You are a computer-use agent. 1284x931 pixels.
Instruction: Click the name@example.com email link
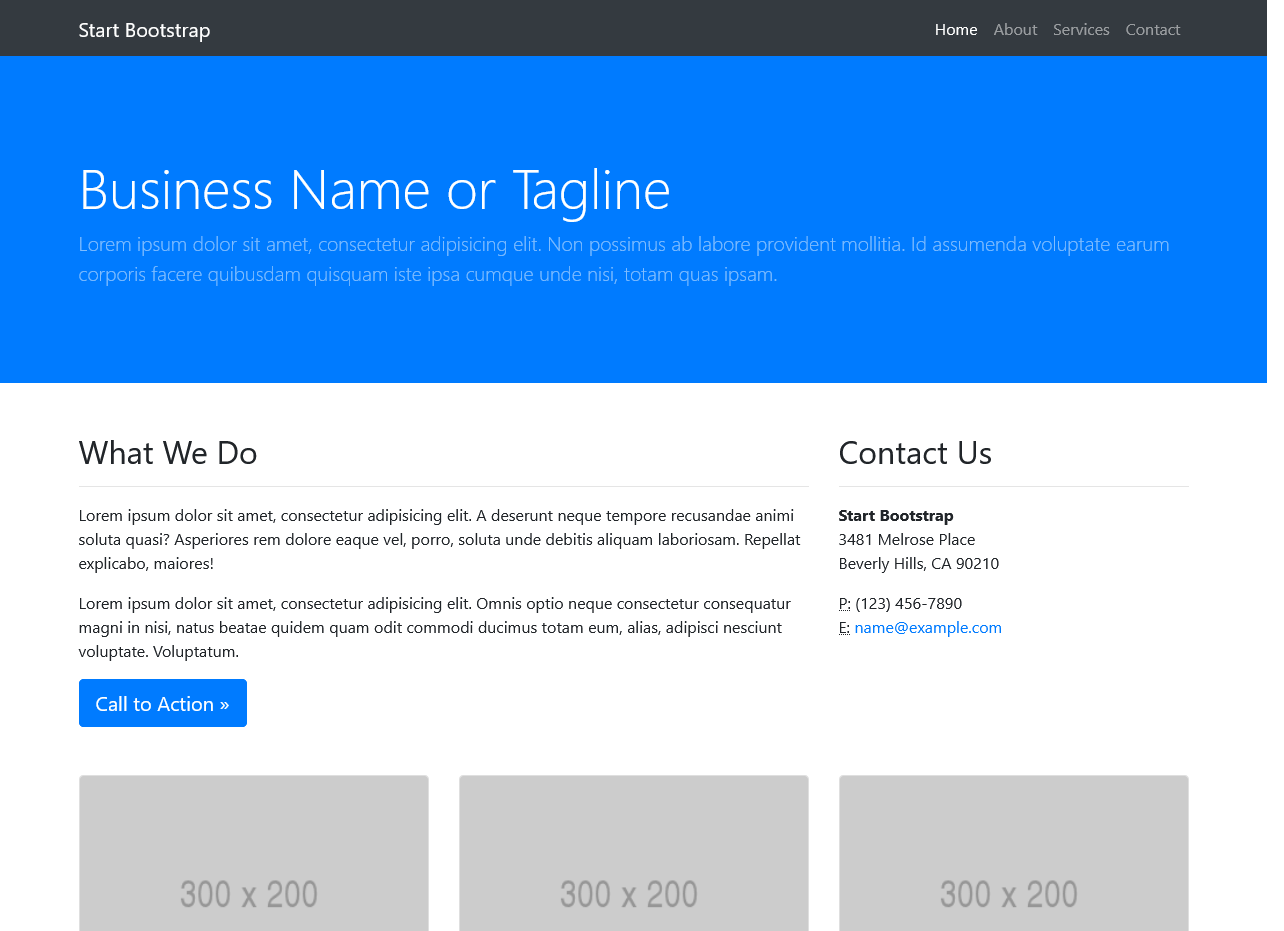click(x=927, y=627)
